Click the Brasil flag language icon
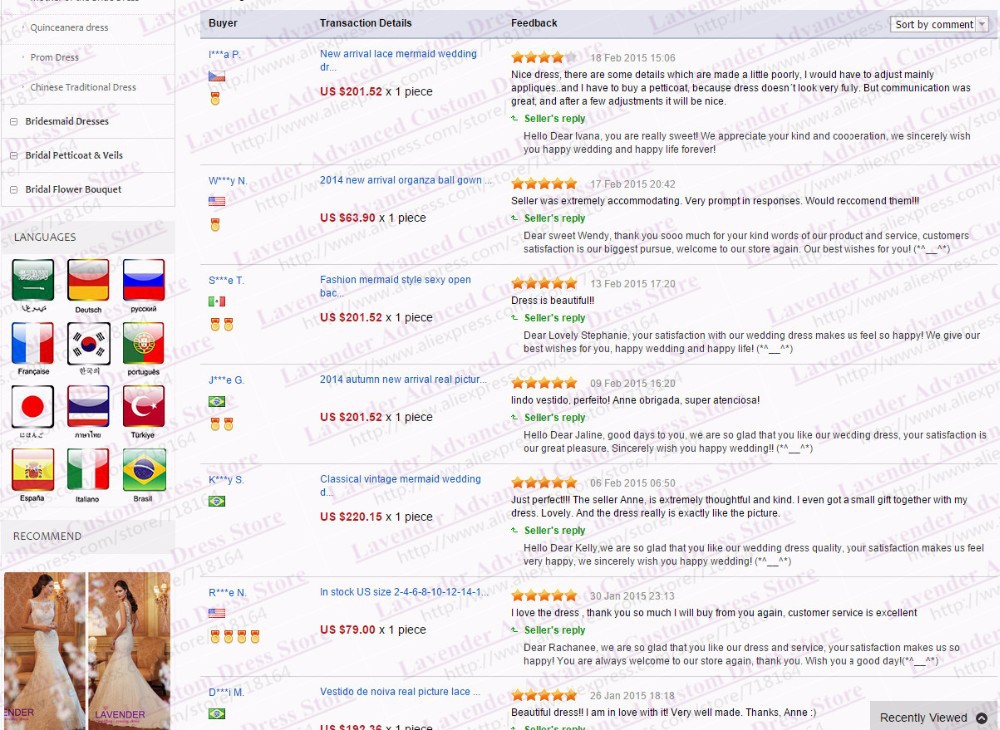 144,469
